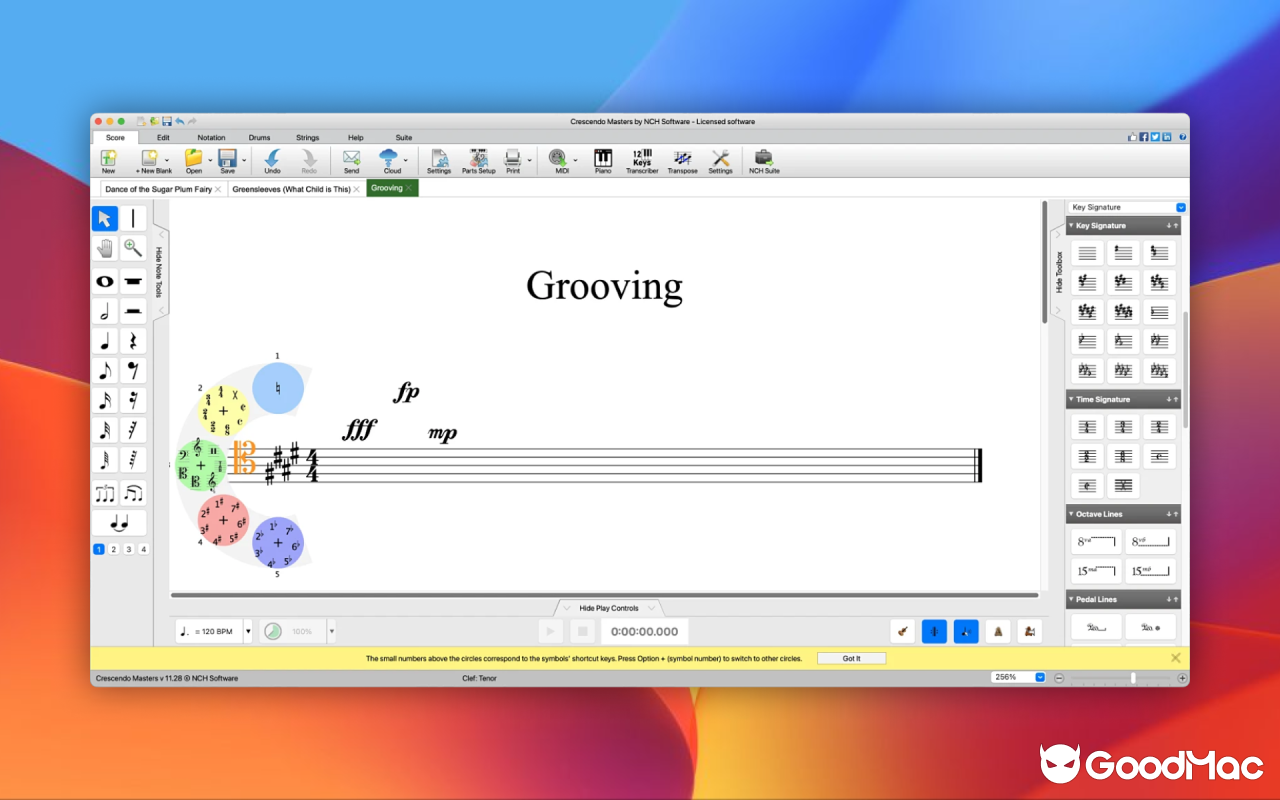Select the triplet notes tool
Image resolution: width=1280 pixels, height=800 pixels.
104,492
